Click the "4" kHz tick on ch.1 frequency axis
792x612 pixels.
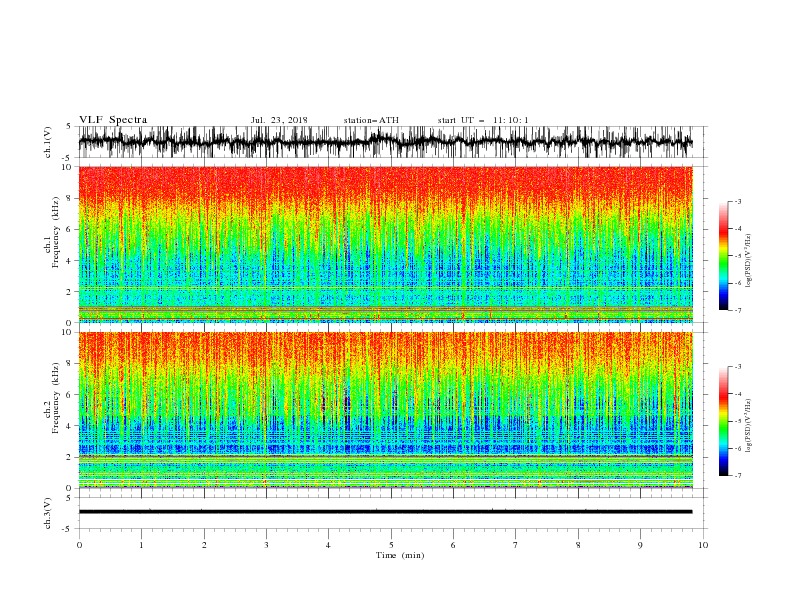coord(69,261)
